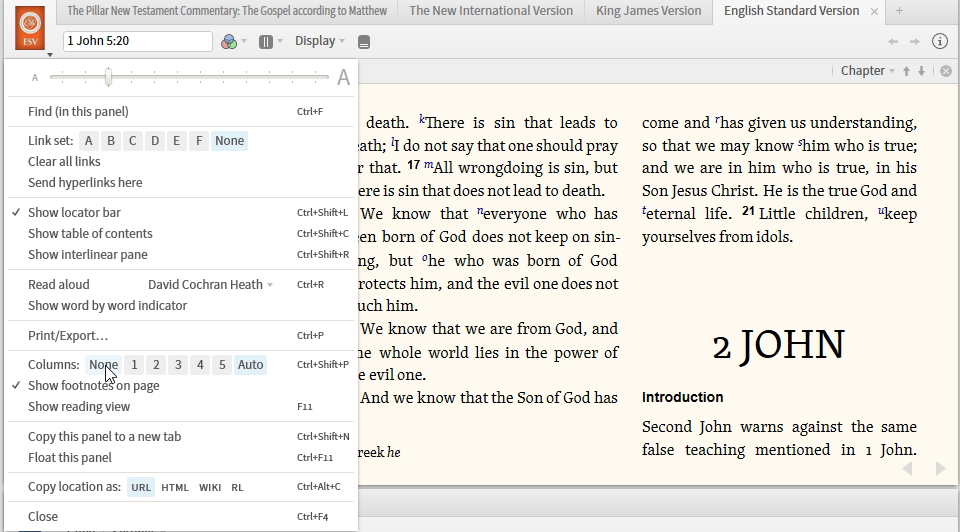
Task: Click Send hyperlinks here
Action: click(x=85, y=182)
